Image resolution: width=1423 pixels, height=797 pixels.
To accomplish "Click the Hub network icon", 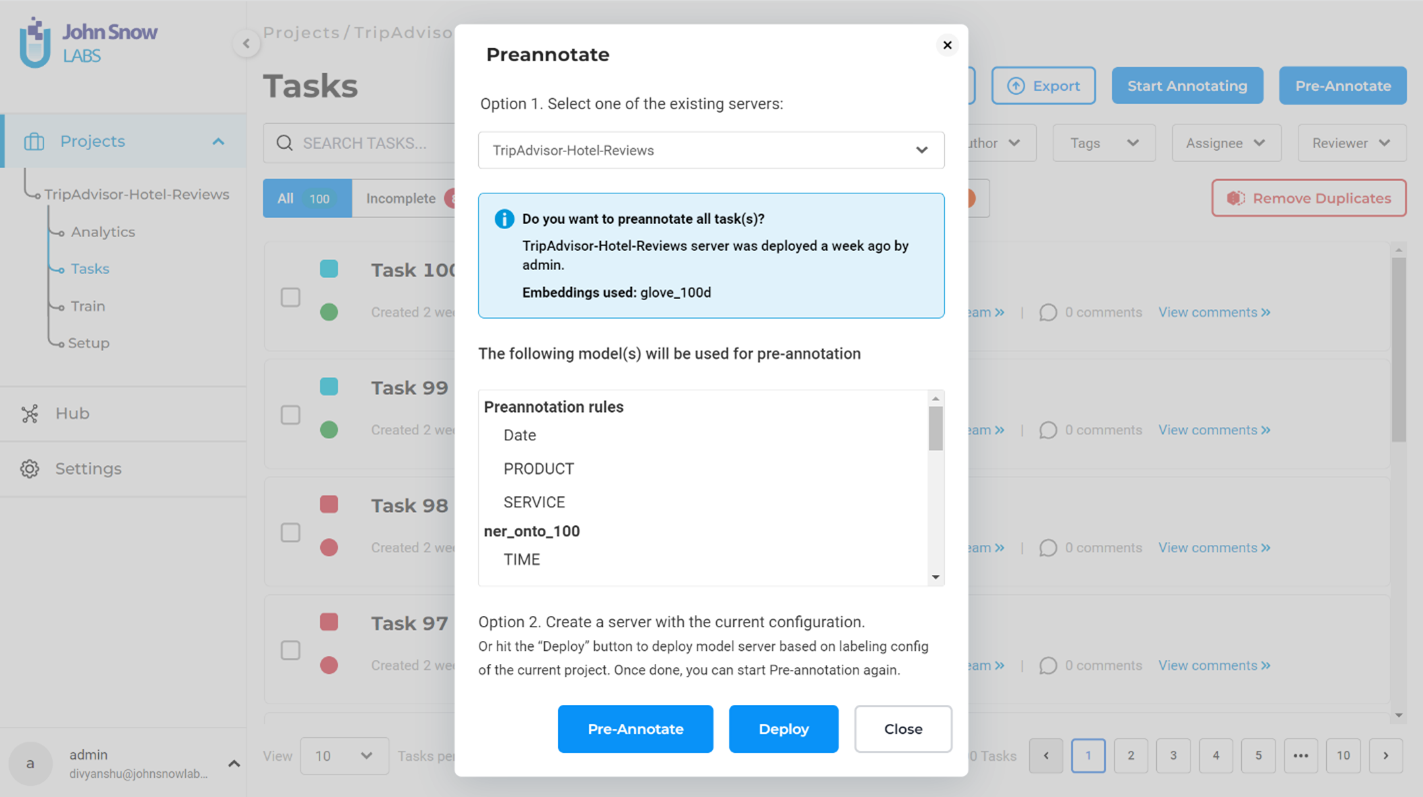I will 30,414.
